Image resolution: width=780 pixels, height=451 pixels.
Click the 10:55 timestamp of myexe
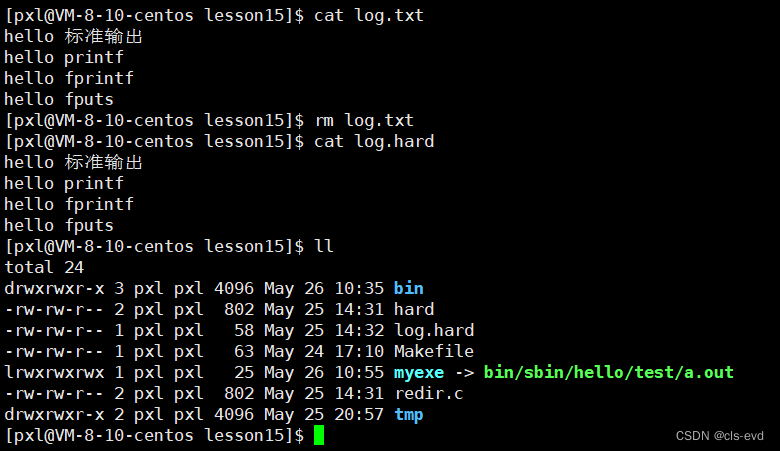click(359, 372)
